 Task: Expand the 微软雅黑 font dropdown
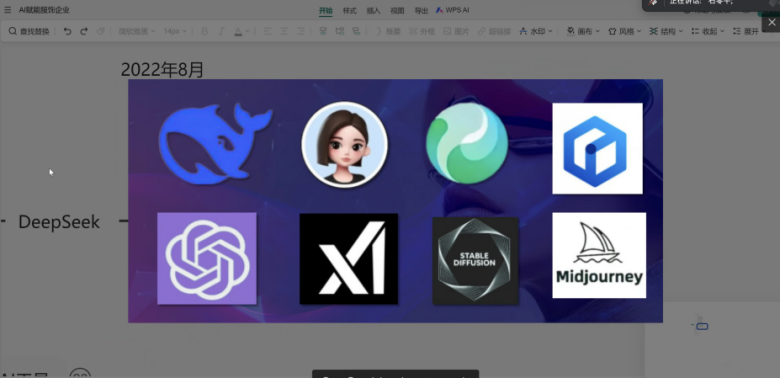(137, 31)
